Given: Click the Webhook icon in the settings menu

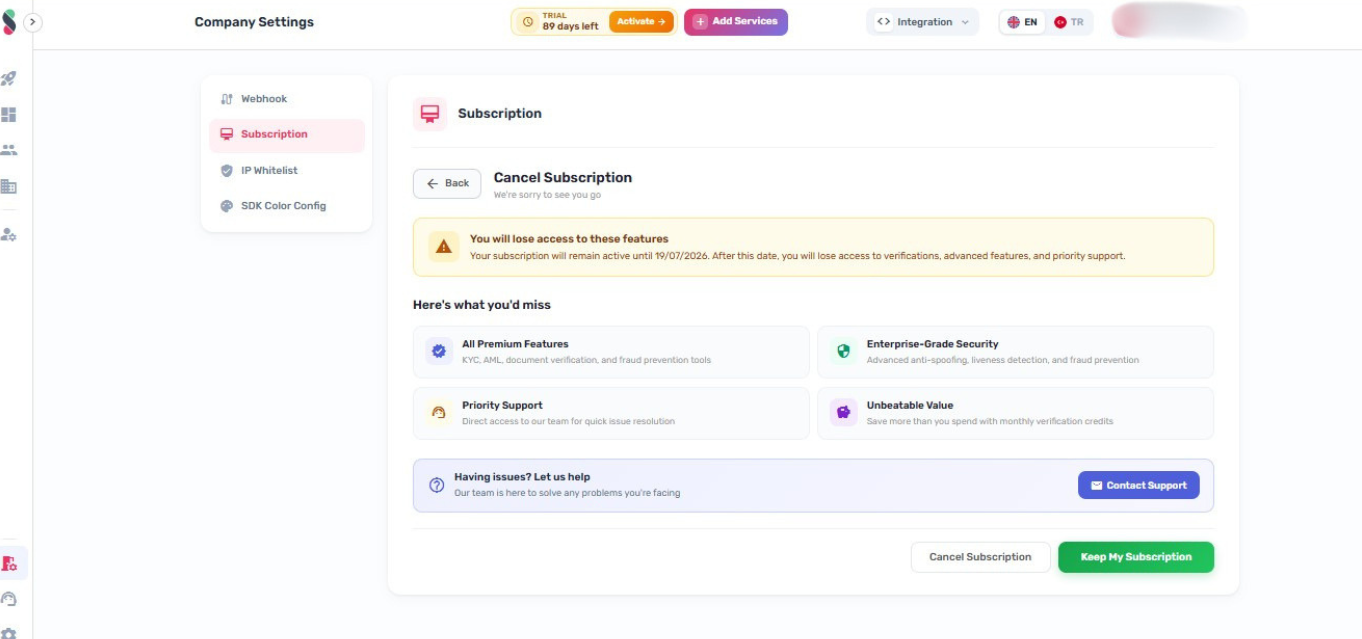Looking at the screenshot, I should coord(227,99).
